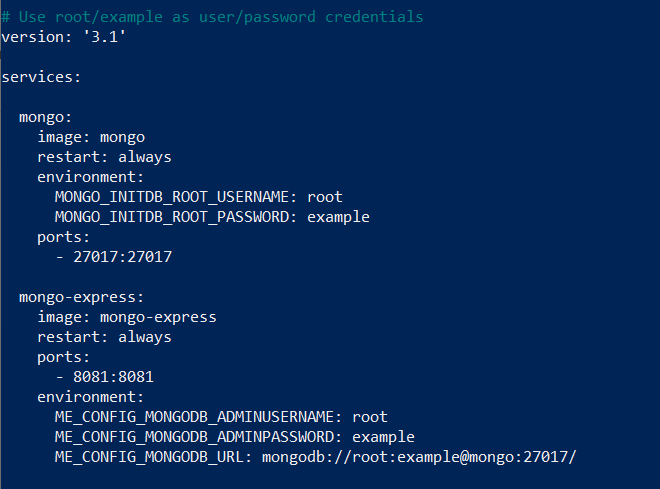Click the image: mongo line
Screen dimensions: 660x489
91,137
